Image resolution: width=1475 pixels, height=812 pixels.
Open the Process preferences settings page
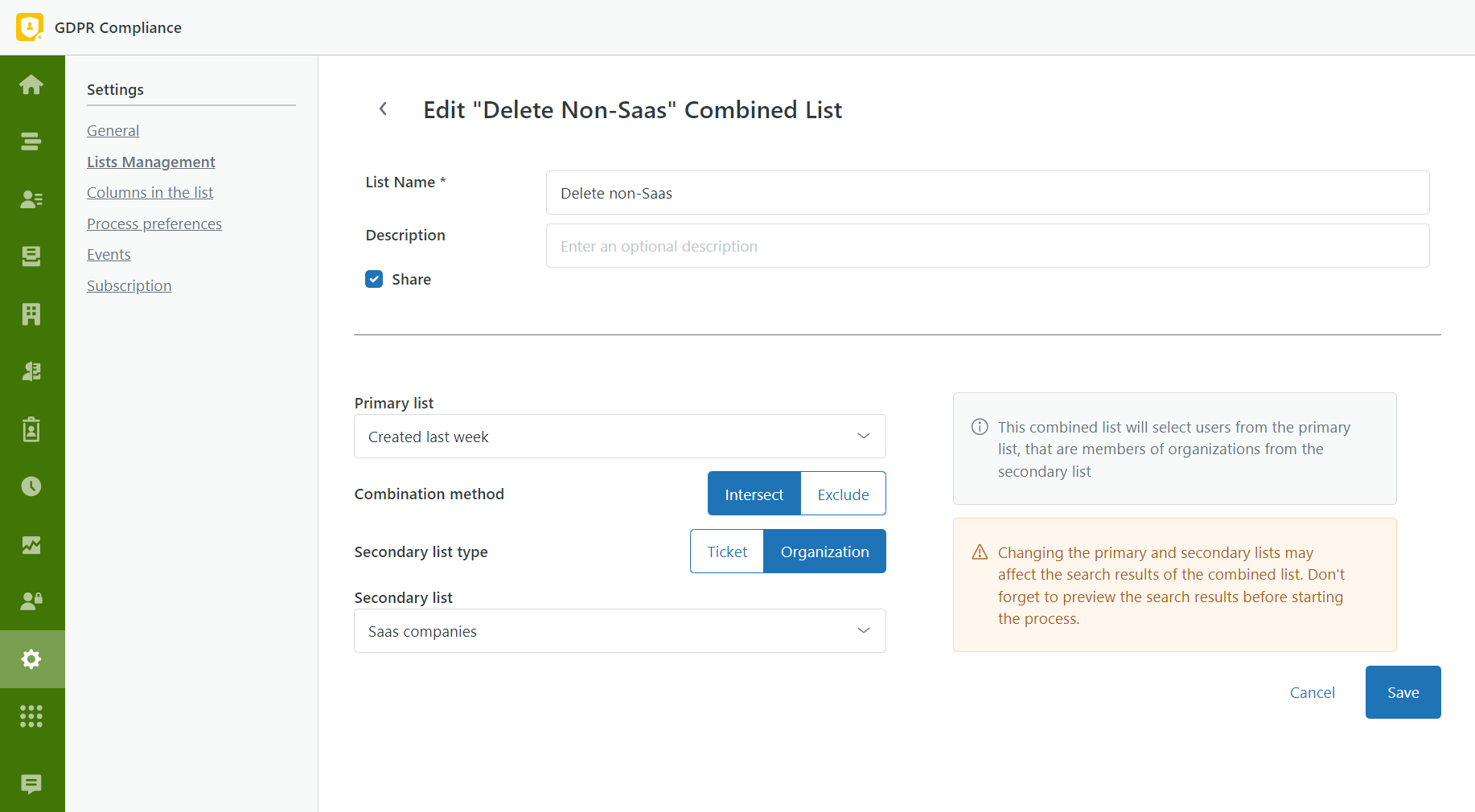click(x=154, y=224)
